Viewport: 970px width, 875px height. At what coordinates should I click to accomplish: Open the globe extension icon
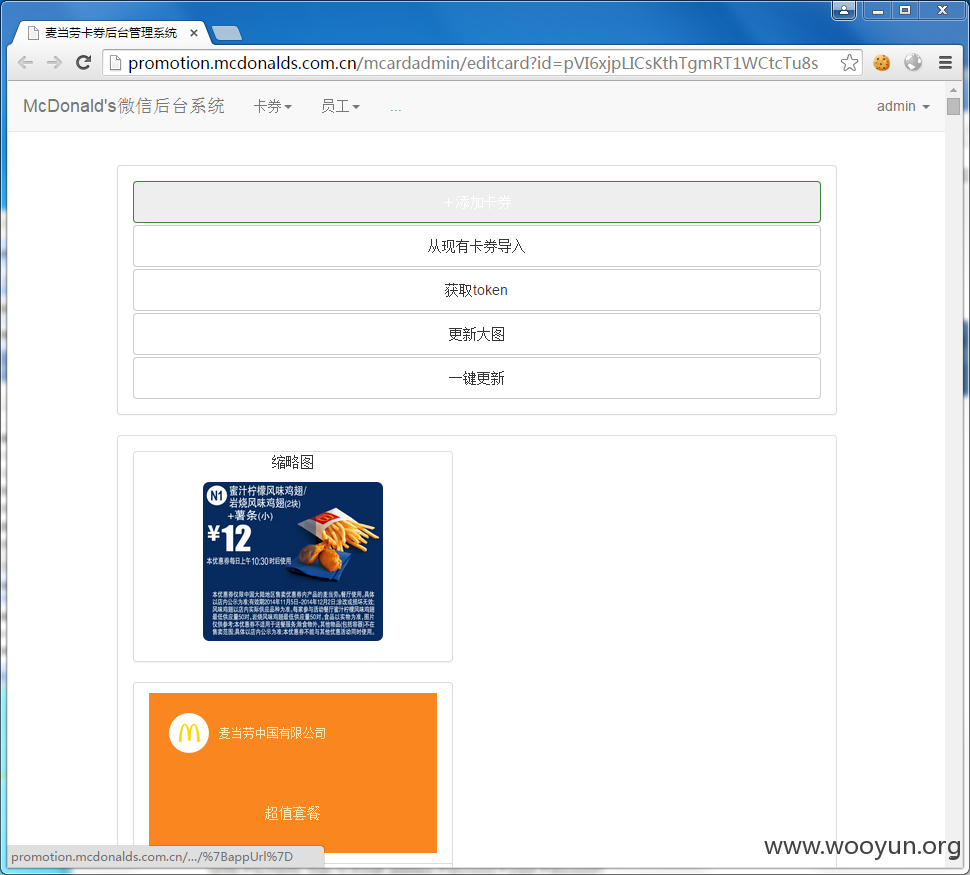(913, 62)
